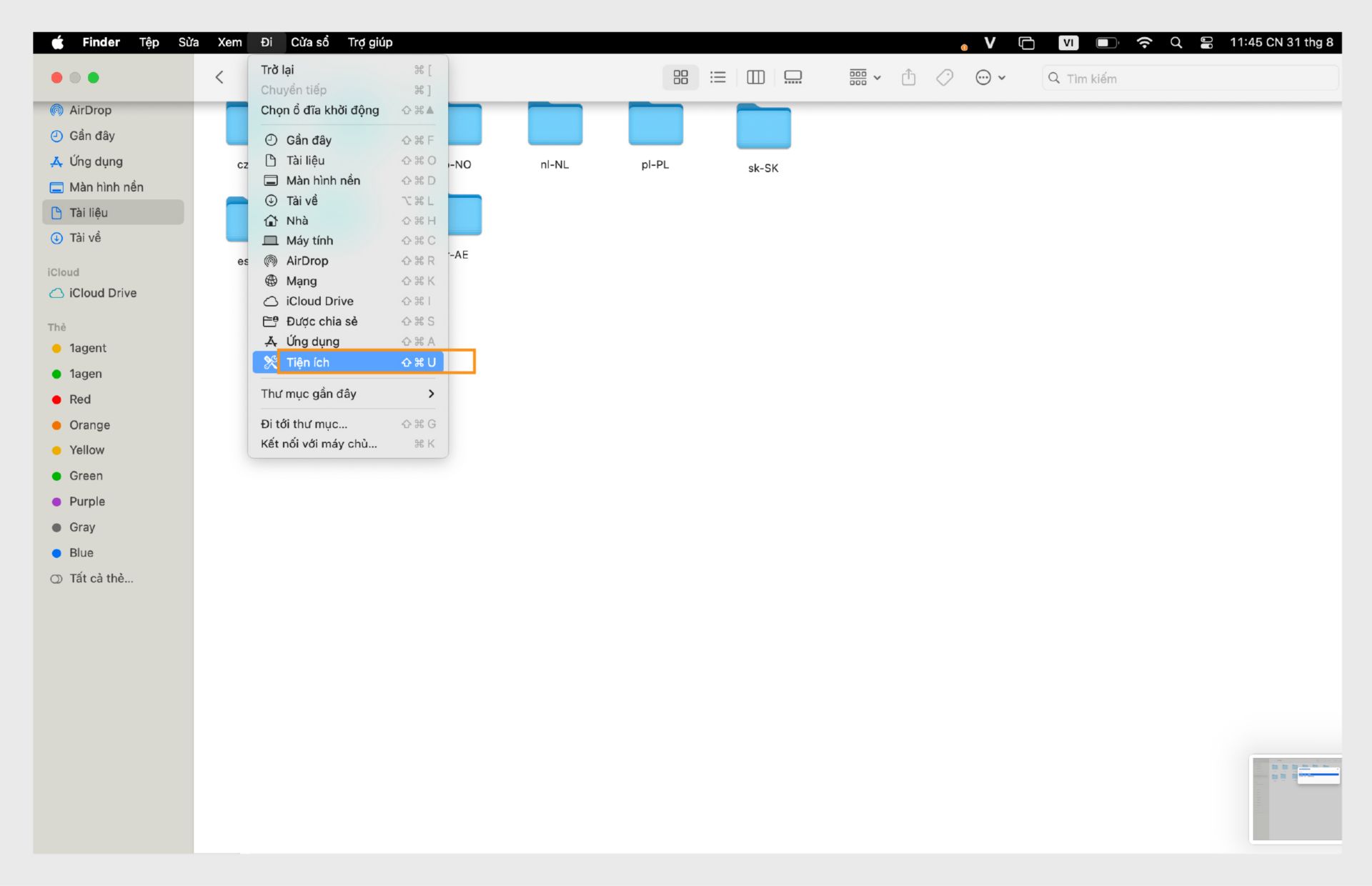
Task: Open Spotlight search magnifier in menu bar
Action: coord(1176,43)
